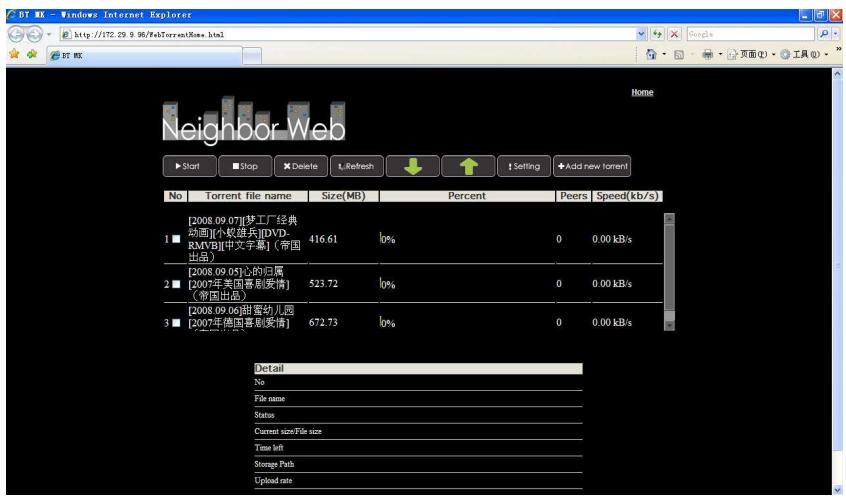Click the Home page house icon
The image size is (846, 498).
[x=651, y=54]
